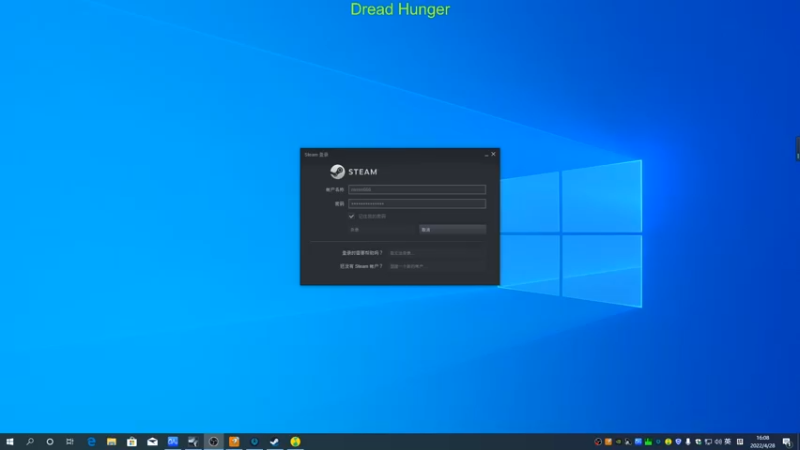The image size is (800, 450).
Task: Open Task View on taskbar
Action: (x=70, y=442)
